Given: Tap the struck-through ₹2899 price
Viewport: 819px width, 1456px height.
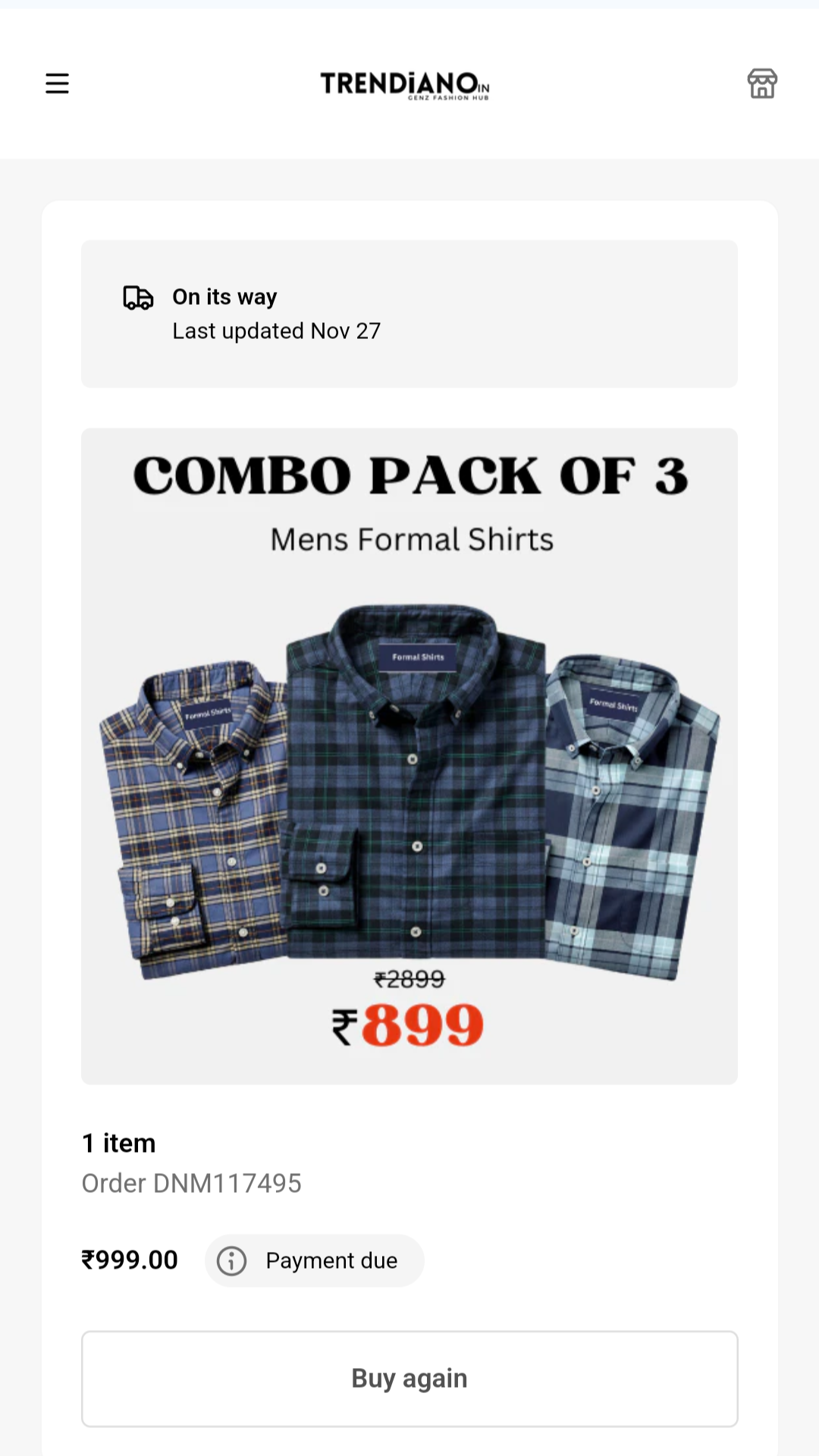Looking at the screenshot, I should [x=409, y=979].
